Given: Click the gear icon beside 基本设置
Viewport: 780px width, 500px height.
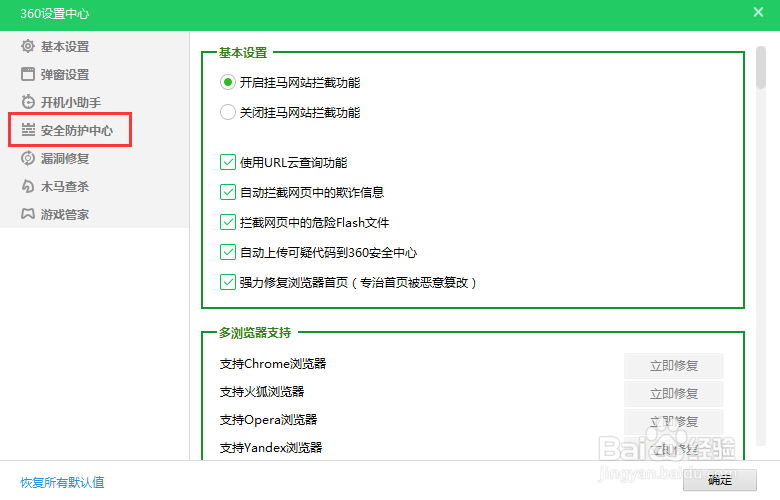Looking at the screenshot, I should click(28, 46).
